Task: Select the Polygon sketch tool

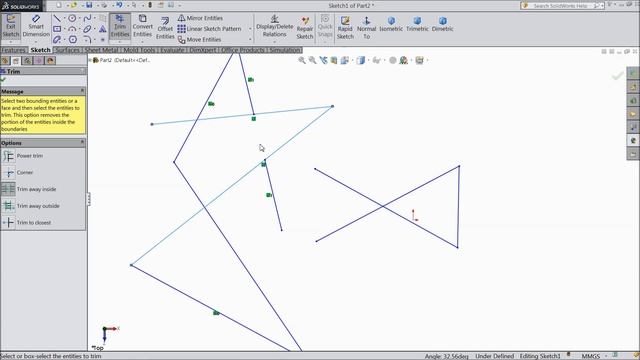Action: pos(73,40)
